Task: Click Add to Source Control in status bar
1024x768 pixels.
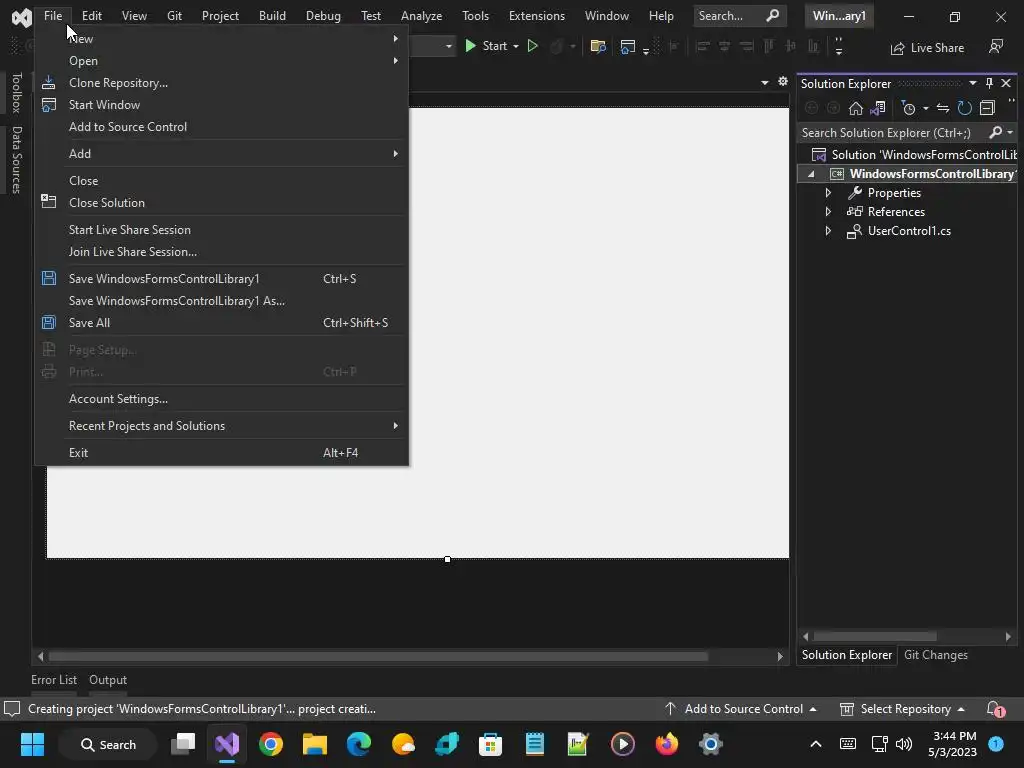Action: (x=741, y=709)
